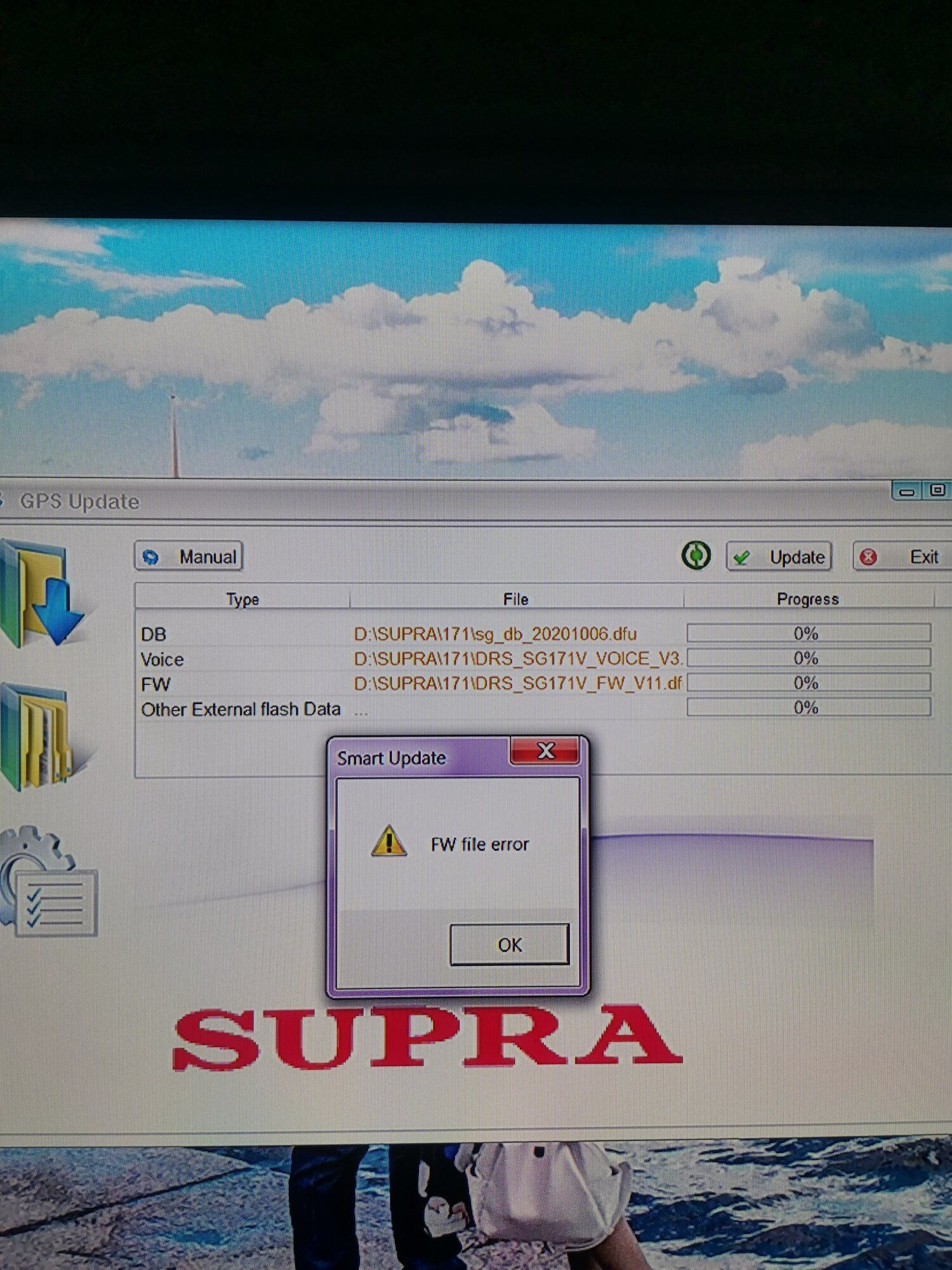This screenshot has height=1270, width=952.
Task: Click the Update button
Action: 779,558
